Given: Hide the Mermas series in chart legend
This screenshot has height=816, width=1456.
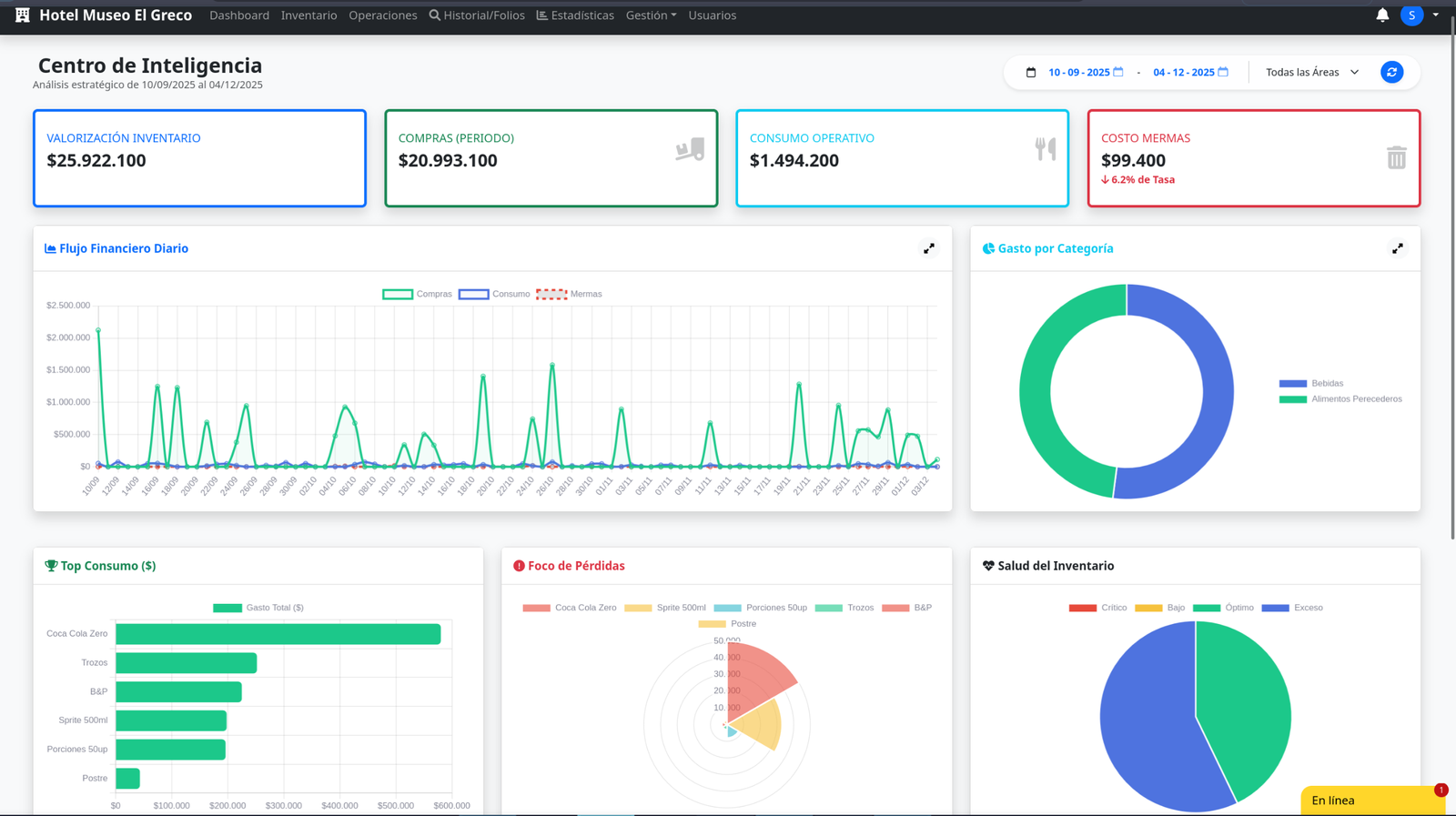Looking at the screenshot, I should (551, 294).
